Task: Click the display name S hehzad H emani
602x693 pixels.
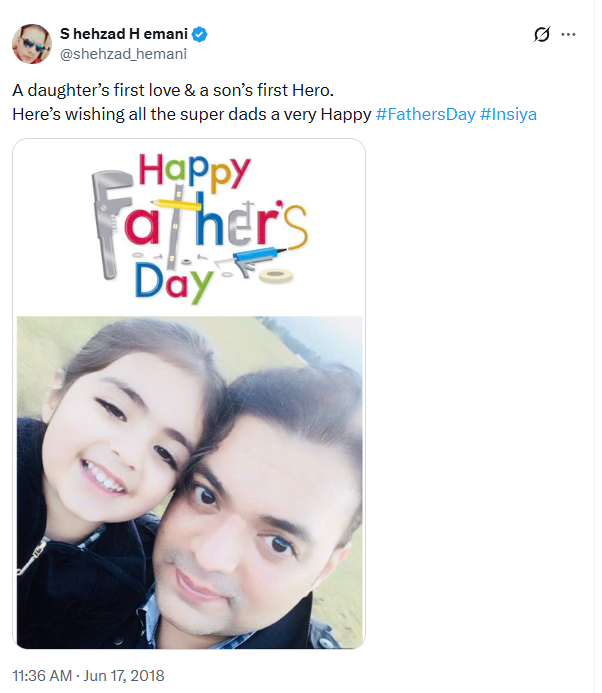Action: [x=124, y=34]
